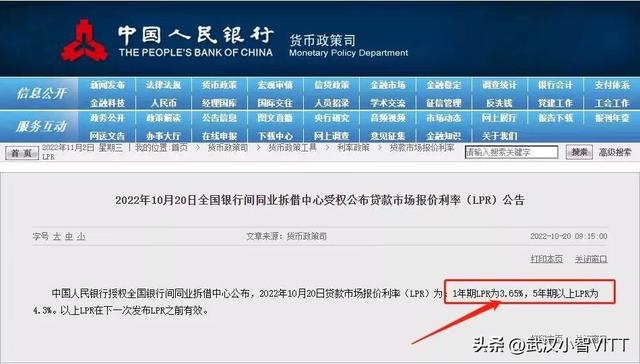Set font size to 中 (medium)
The height and width of the screenshot is (364, 640).
pyautogui.click(x=69, y=236)
